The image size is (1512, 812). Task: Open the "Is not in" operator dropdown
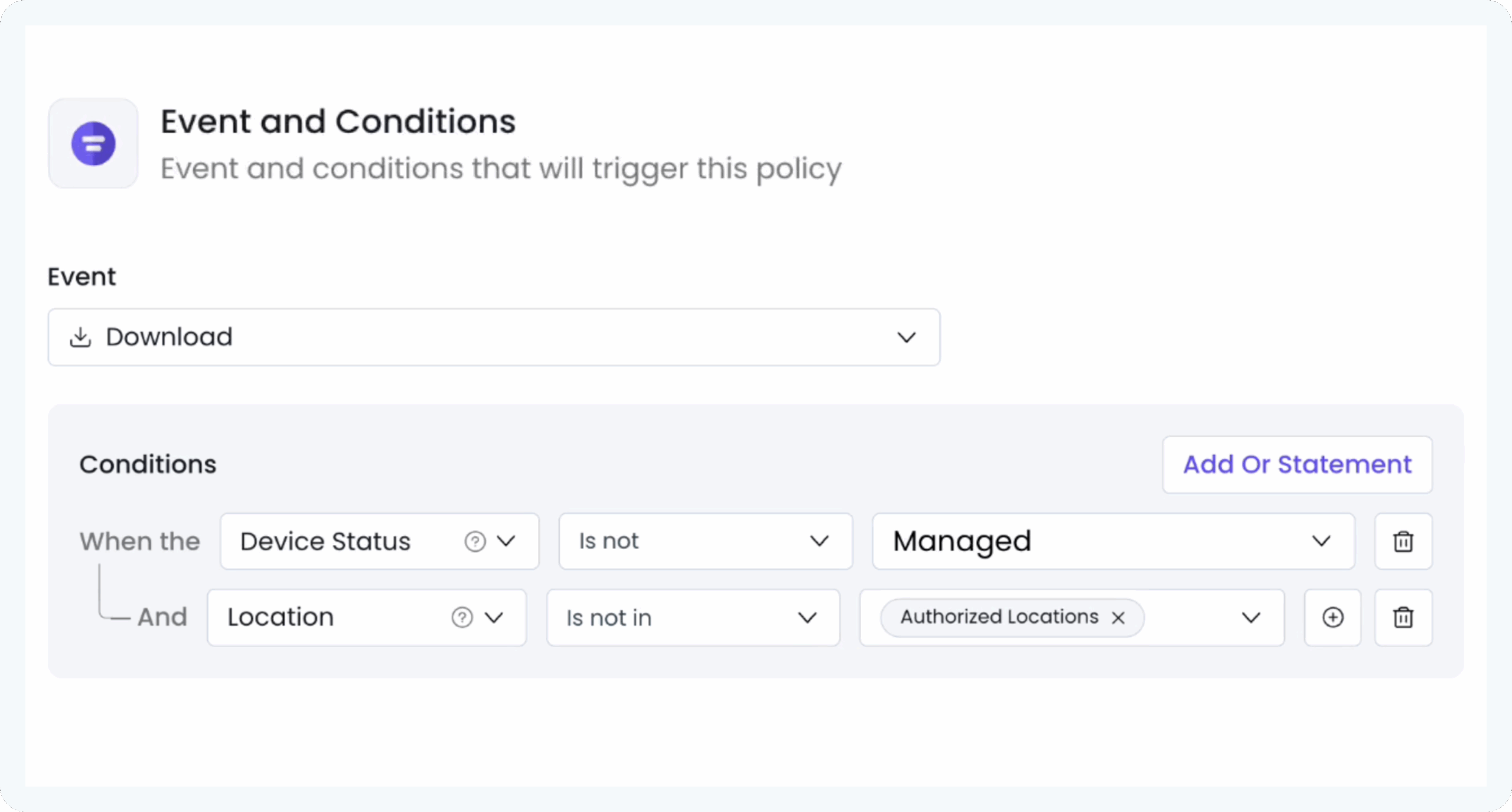807,618
